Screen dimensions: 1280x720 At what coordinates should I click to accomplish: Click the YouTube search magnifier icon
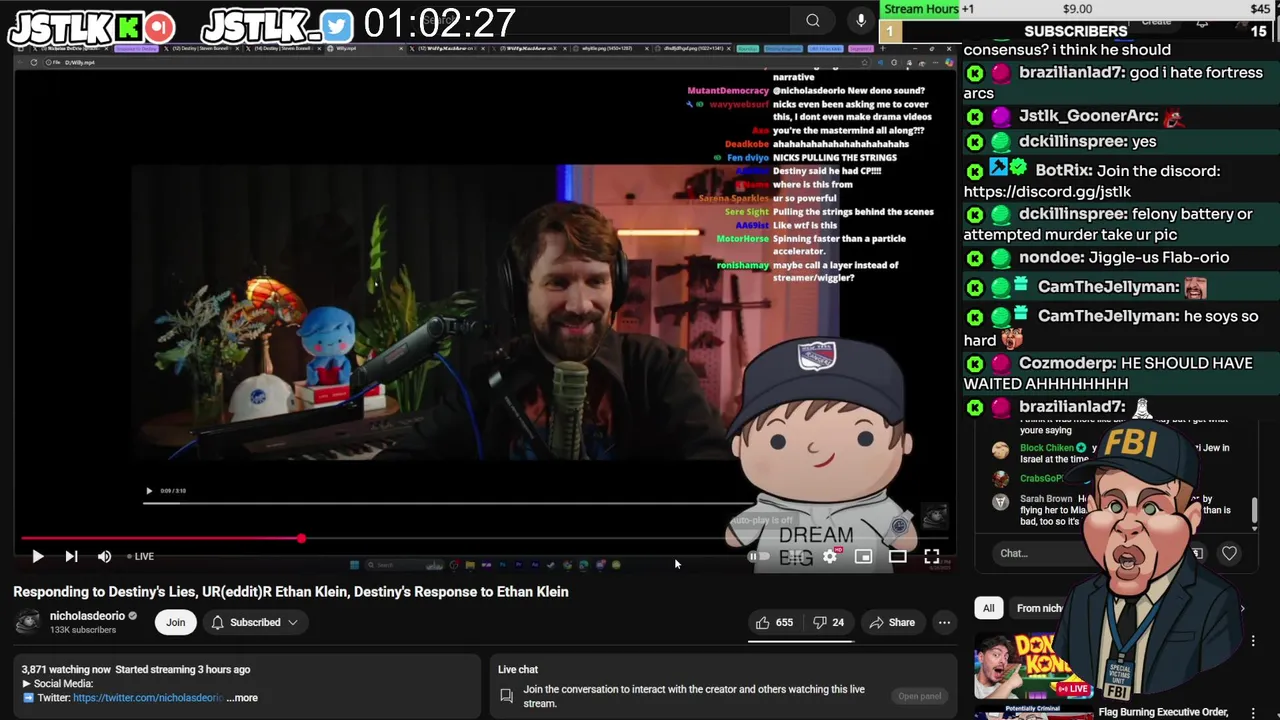click(813, 20)
